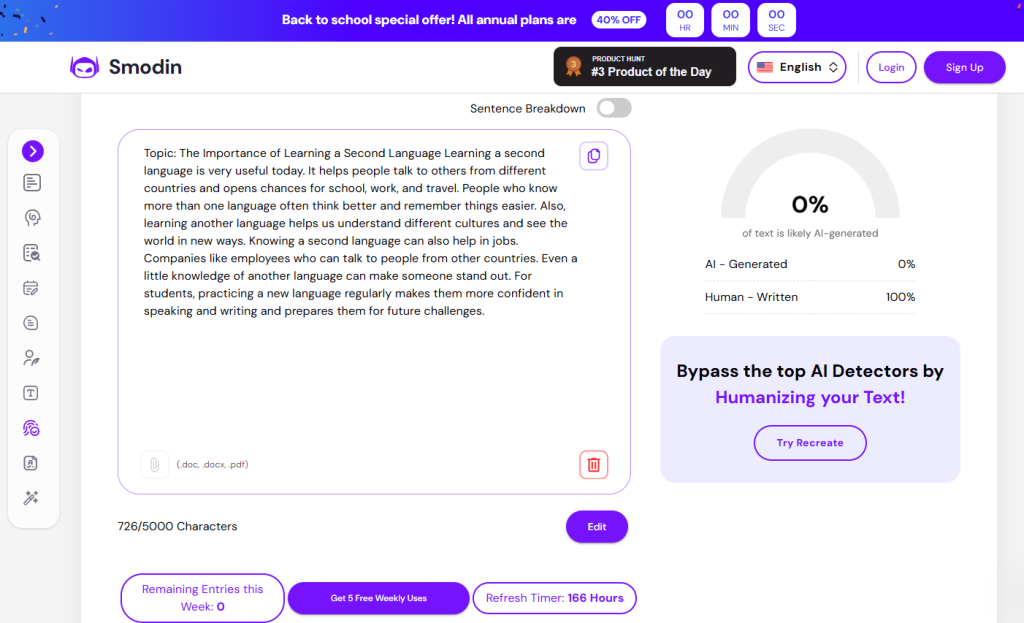Expand the left sidebar with the arrow button
The image size is (1024, 623).
(x=33, y=151)
